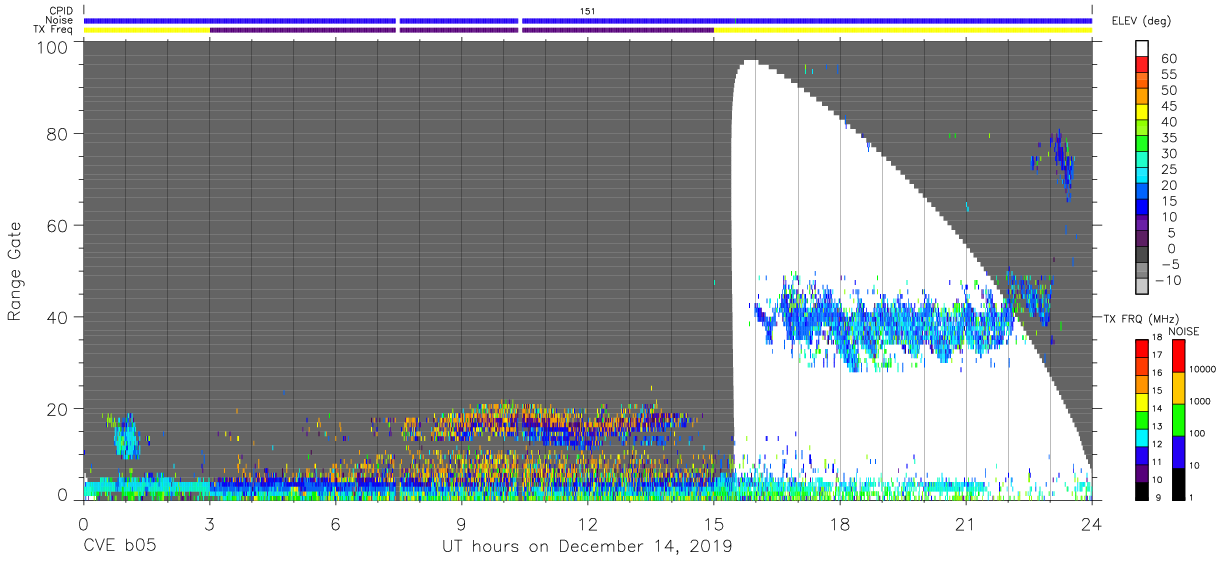Select the black bottom segment of the NOISE bar

[x=1179, y=483]
